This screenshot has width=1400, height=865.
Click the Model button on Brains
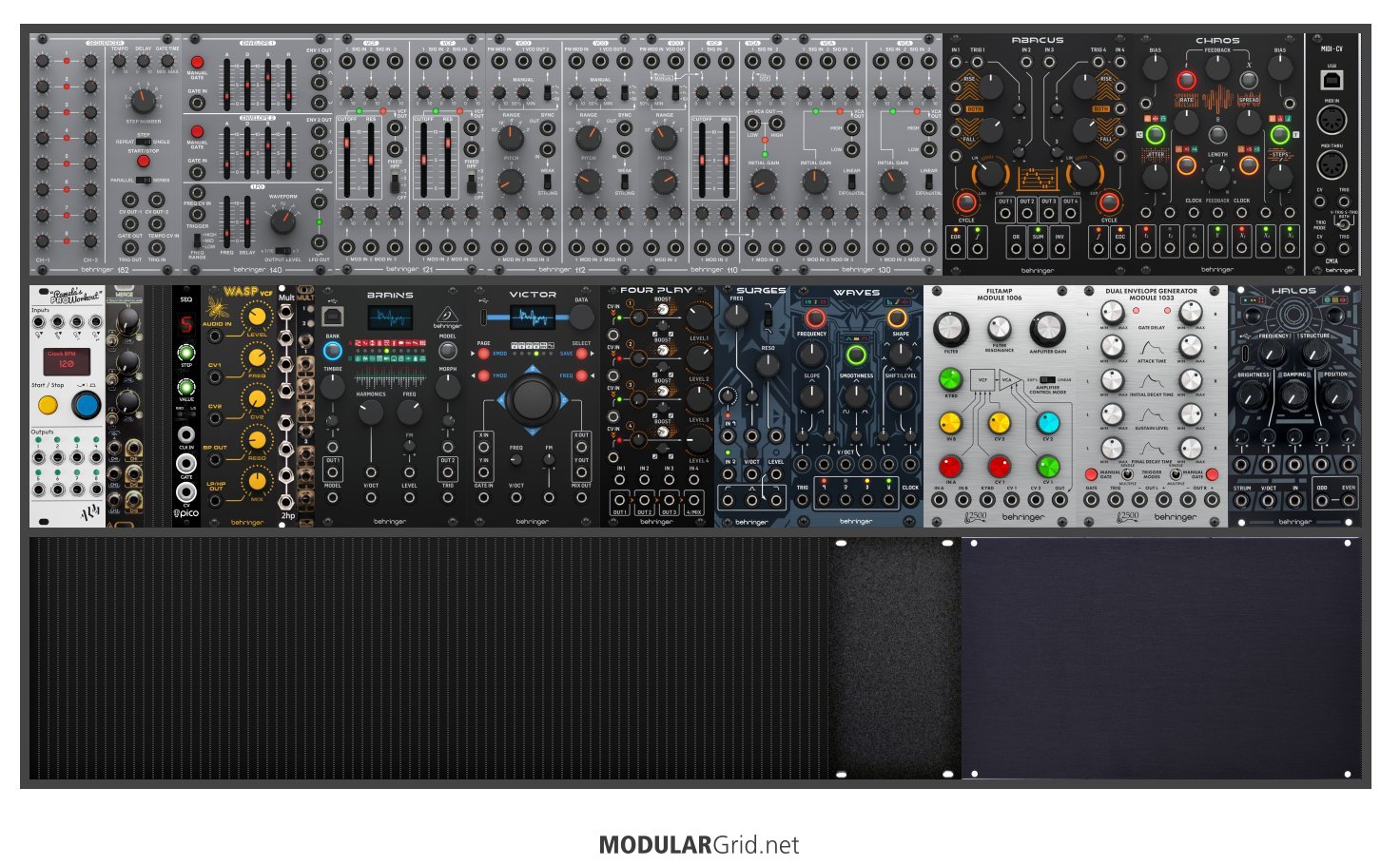click(x=447, y=350)
